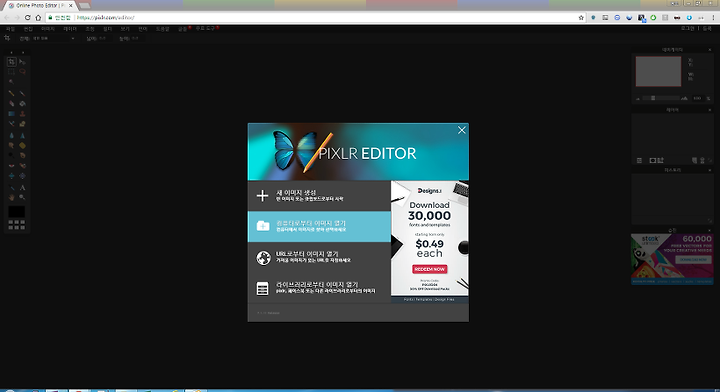720x392 pixels.
Task: Open the 필터 (Filter) menu
Action: tap(107, 29)
